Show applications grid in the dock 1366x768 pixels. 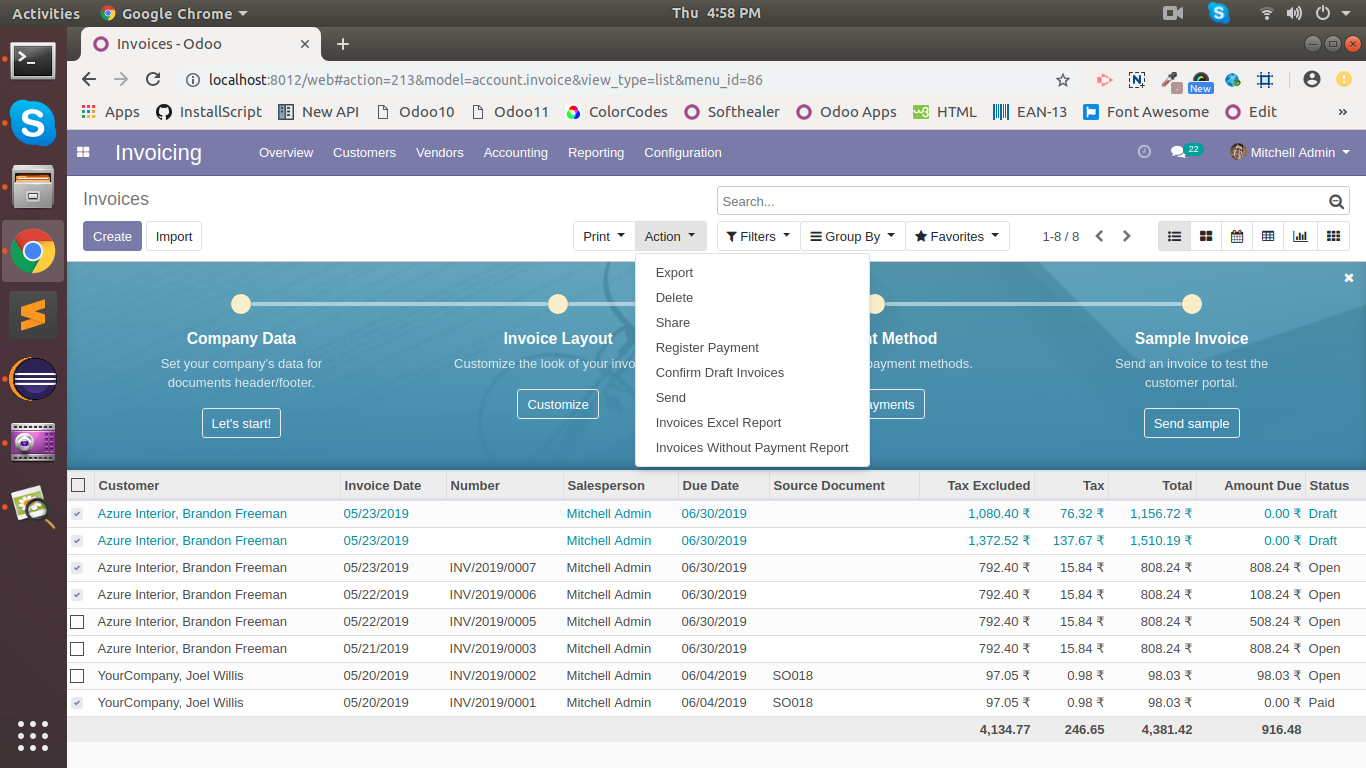coord(33,735)
